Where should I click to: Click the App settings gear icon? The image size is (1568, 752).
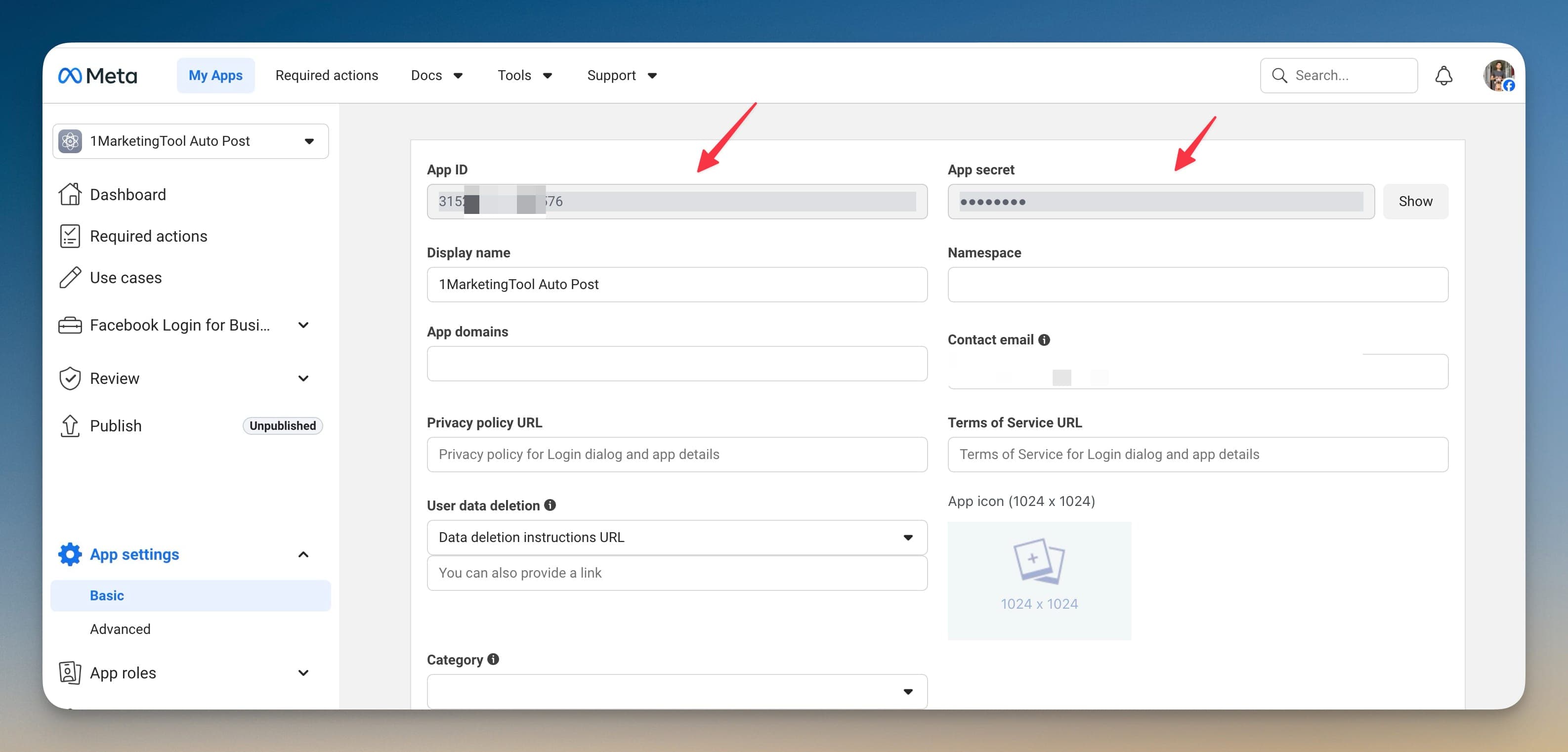point(70,554)
